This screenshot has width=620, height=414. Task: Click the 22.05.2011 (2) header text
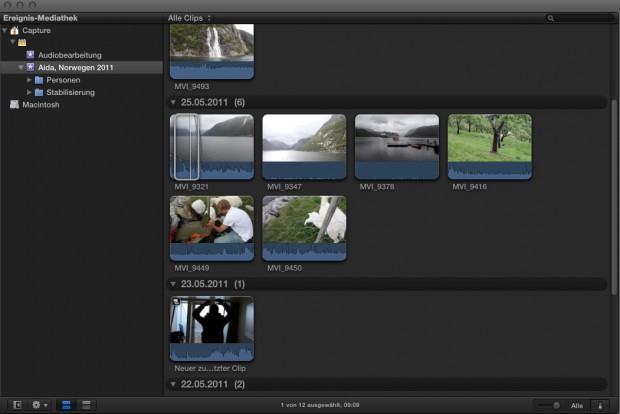pyautogui.click(x=213, y=384)
